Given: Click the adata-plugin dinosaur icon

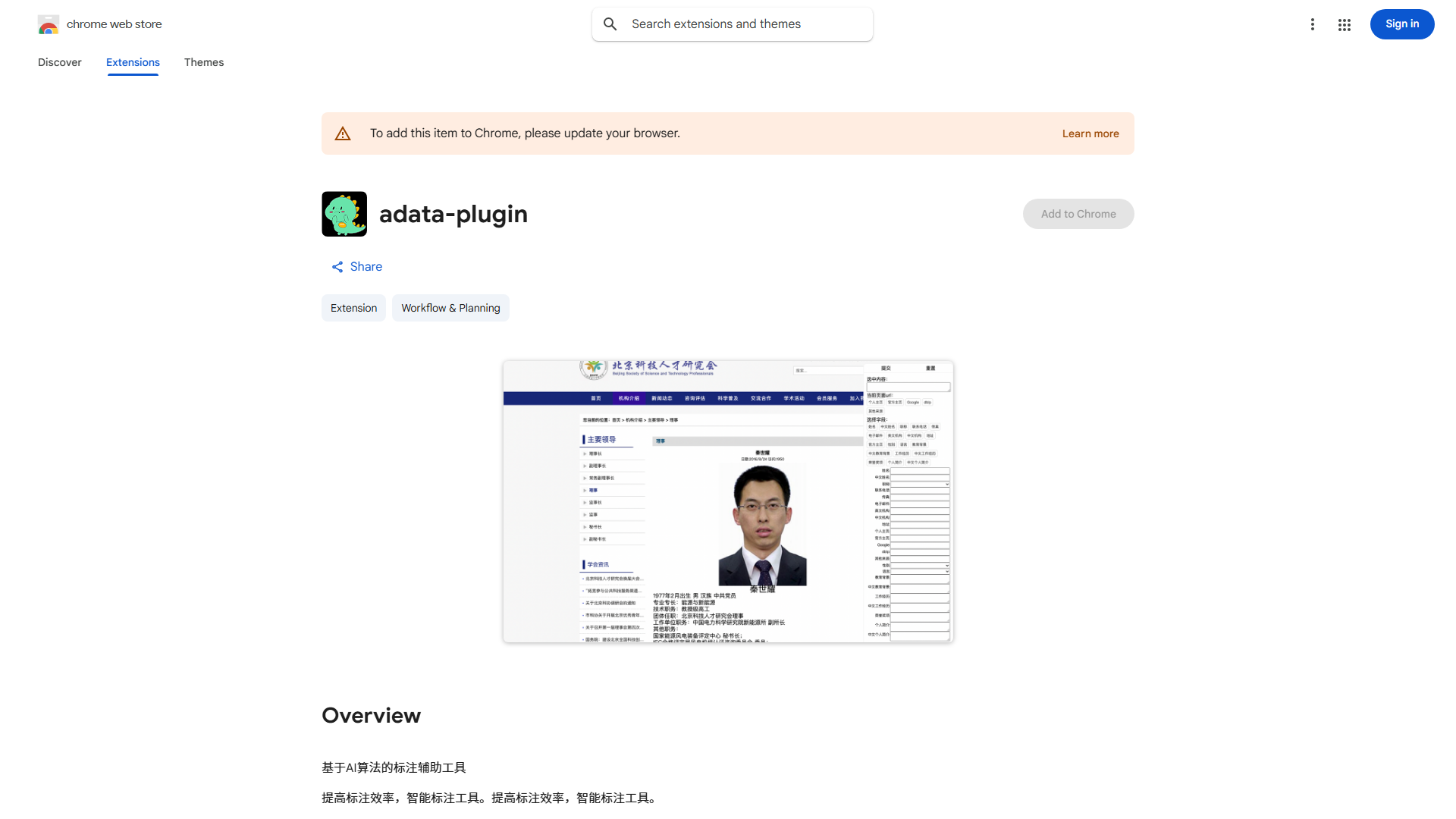Looking at the screenshot, I should click(x=344, y=214).
